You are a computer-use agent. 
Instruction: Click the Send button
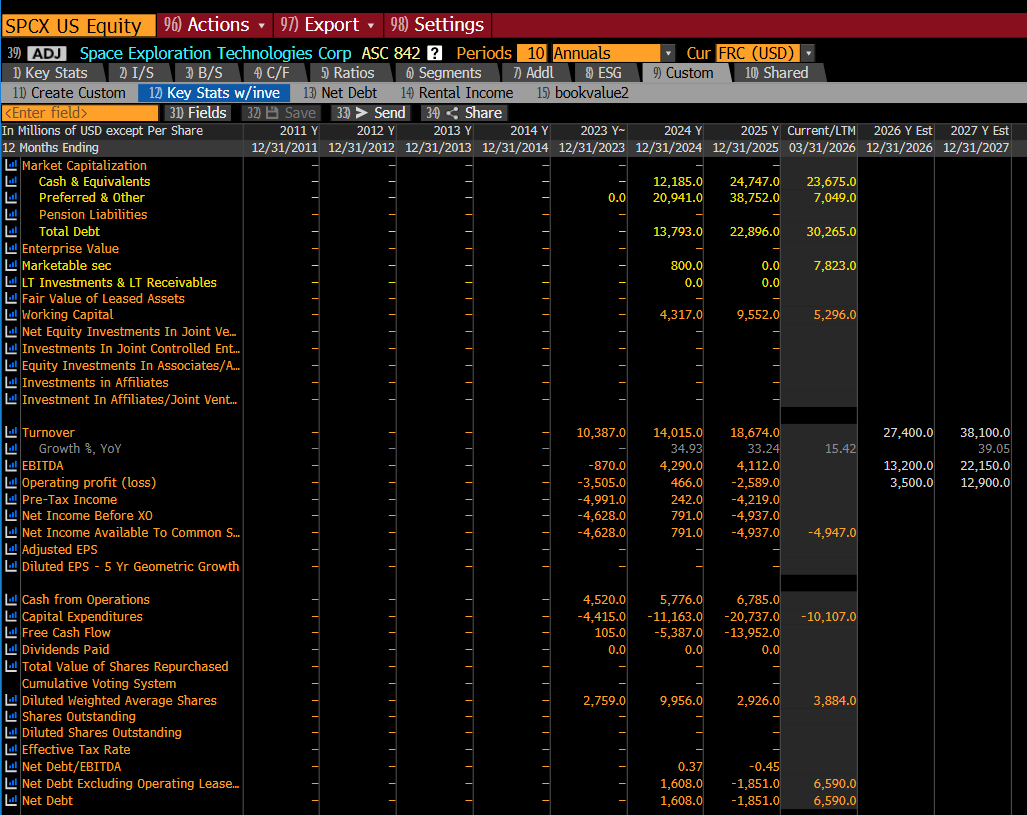pyautogui.click(x=371, y=113)
